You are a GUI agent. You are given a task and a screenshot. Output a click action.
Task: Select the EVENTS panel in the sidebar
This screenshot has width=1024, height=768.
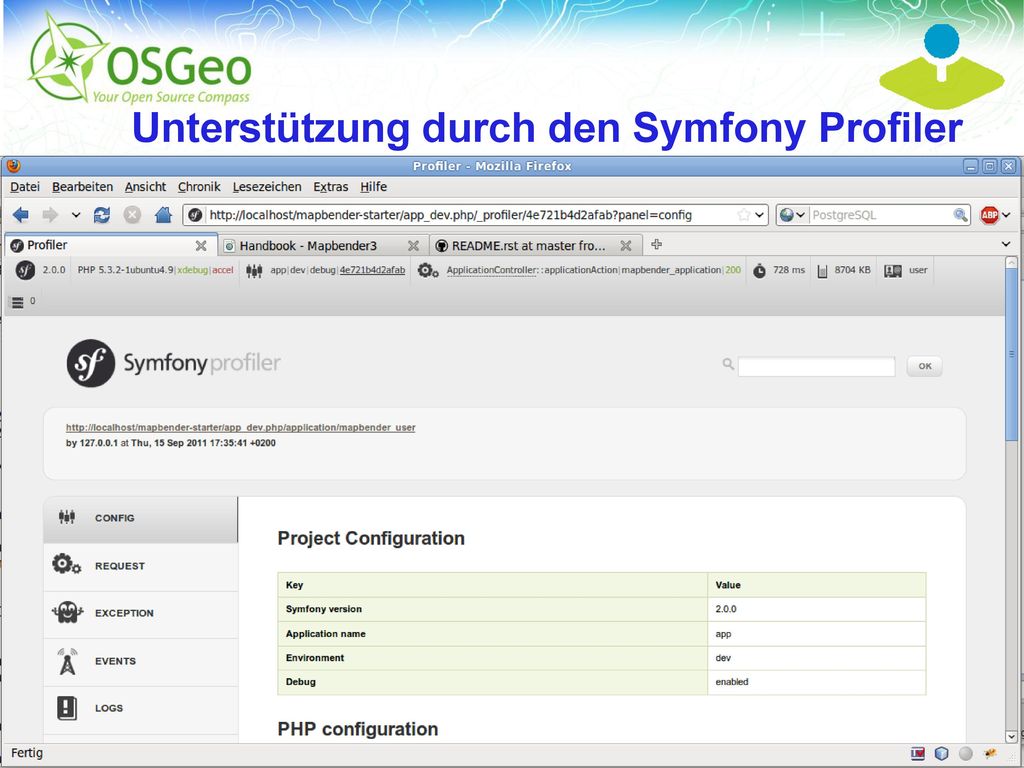coord(140,662)
